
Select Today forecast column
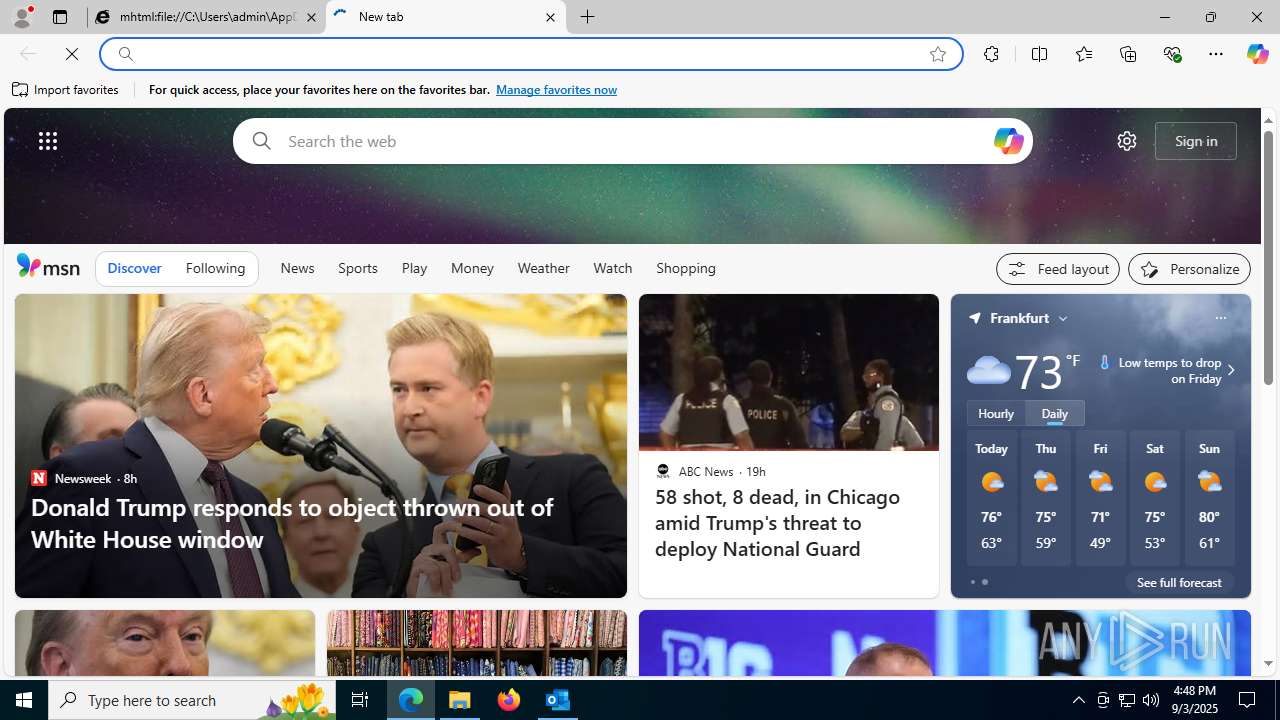[x=992, y=498]
